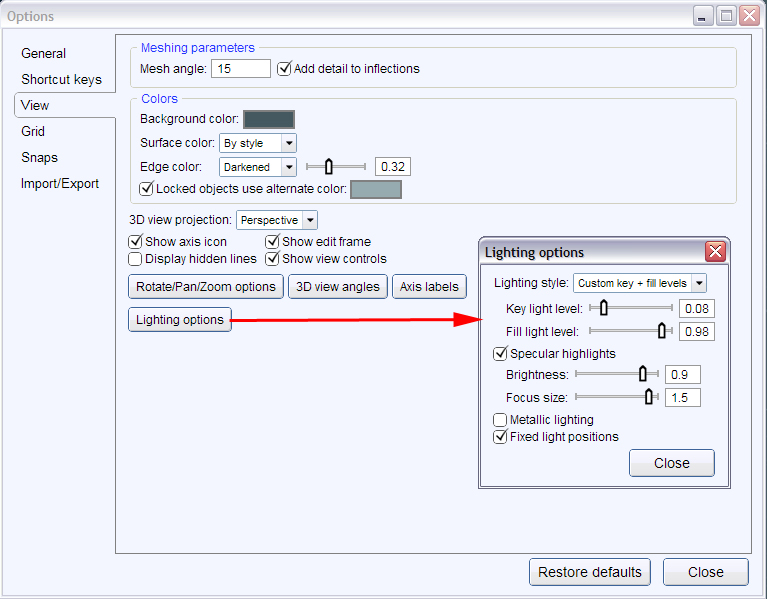Expand the Surface color dropdown
The width and height of the screenshot is (767, 599).
coord(258,143)
